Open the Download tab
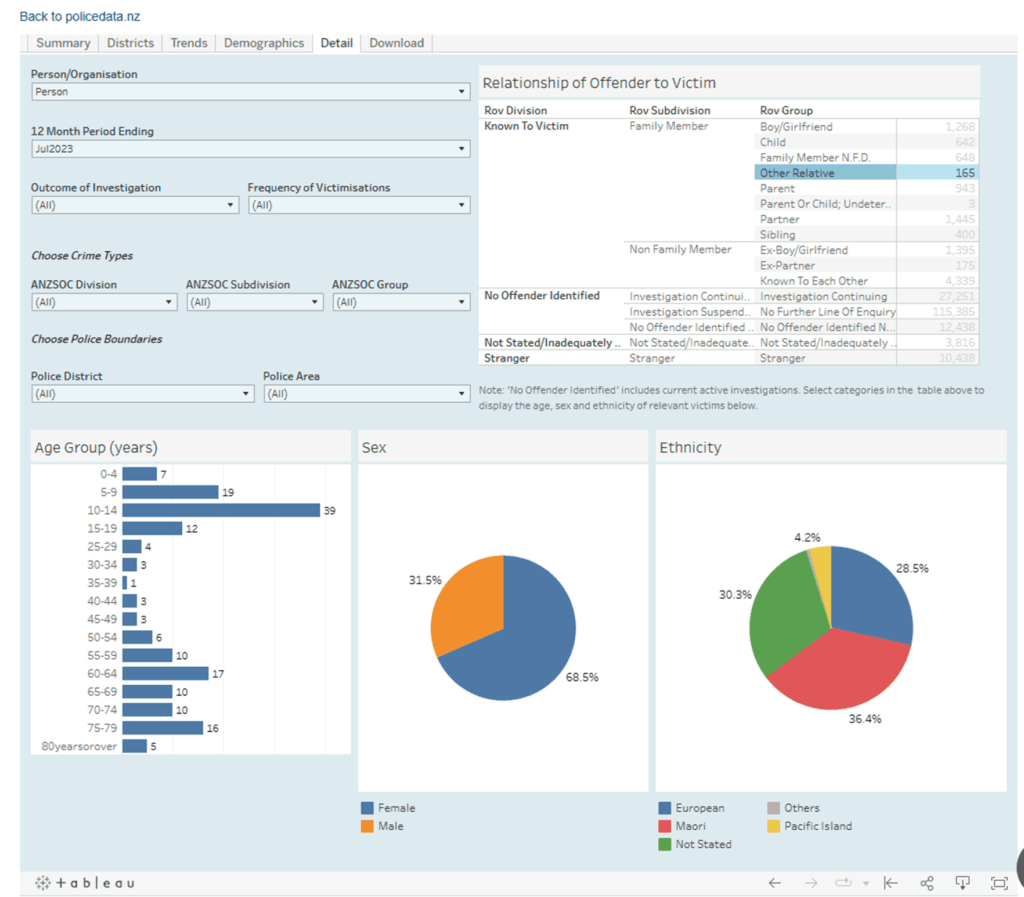The image size is (1024, 897). click(396, 43)
